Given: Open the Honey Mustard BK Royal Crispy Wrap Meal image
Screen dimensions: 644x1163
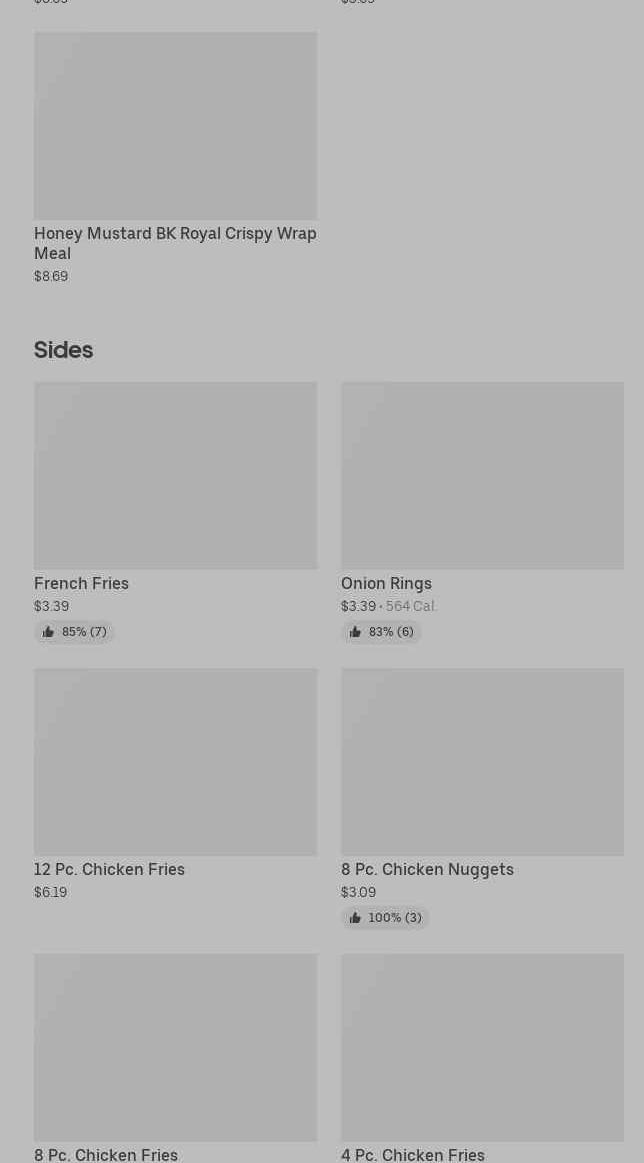Looking at the screenshot, I should pyautogui.click(x=175, y=125).
